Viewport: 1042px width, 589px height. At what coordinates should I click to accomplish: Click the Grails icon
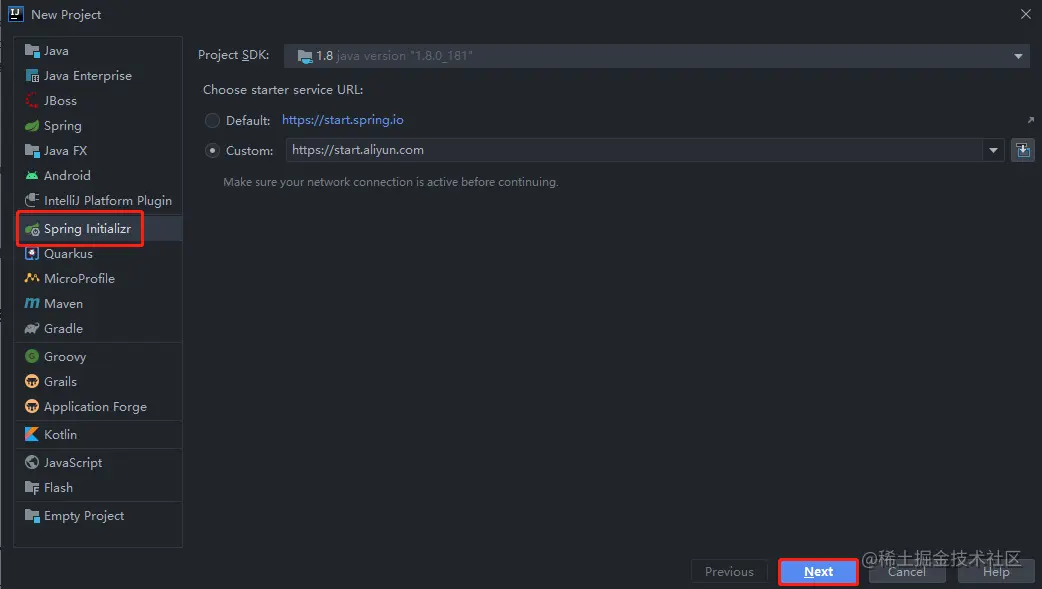(32, 382)
